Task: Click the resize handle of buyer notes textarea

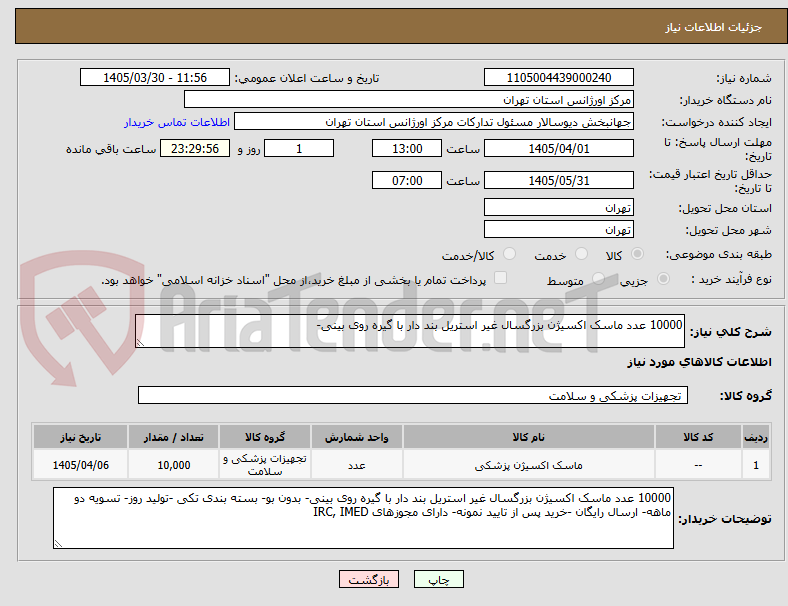Action: 58,544
